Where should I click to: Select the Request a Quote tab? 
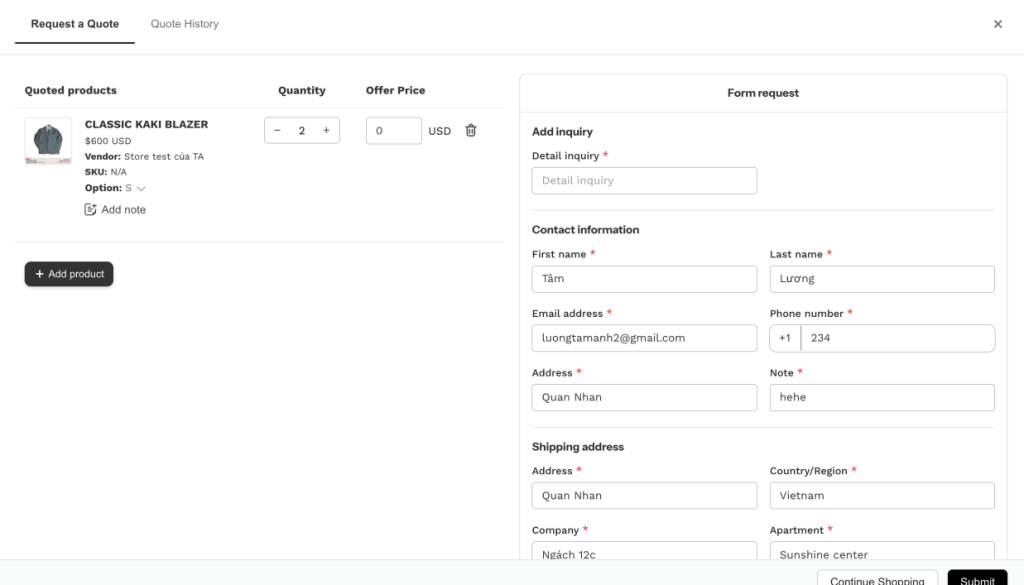click(75, 24)
